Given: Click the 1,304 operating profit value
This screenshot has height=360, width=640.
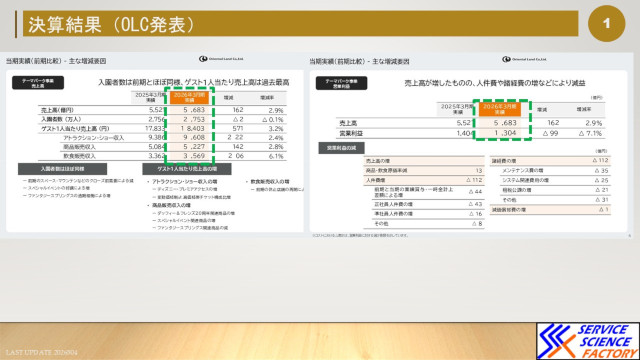Looking at the screenshot, I should point(505,133).
